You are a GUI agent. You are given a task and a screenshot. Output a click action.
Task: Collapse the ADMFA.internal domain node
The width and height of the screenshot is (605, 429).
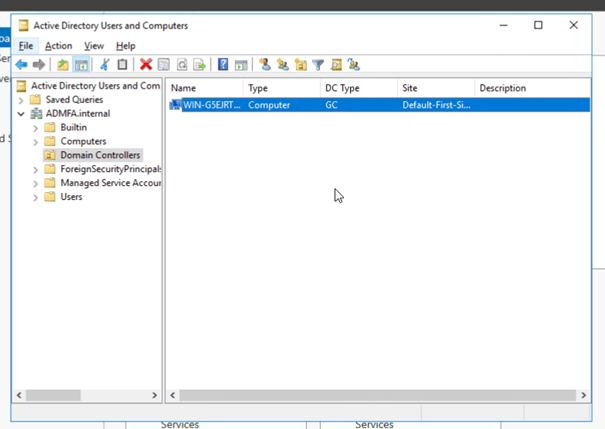click(22, 114)
